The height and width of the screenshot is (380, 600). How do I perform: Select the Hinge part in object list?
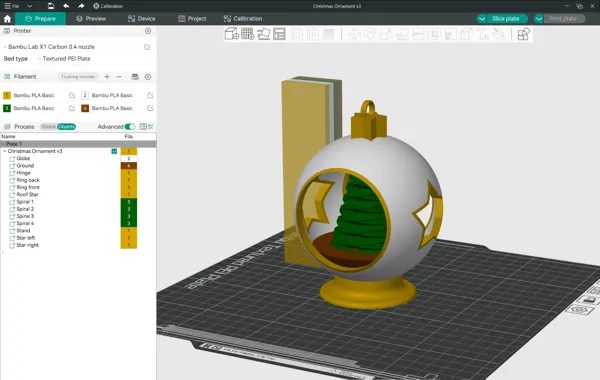tap(23, 173)
